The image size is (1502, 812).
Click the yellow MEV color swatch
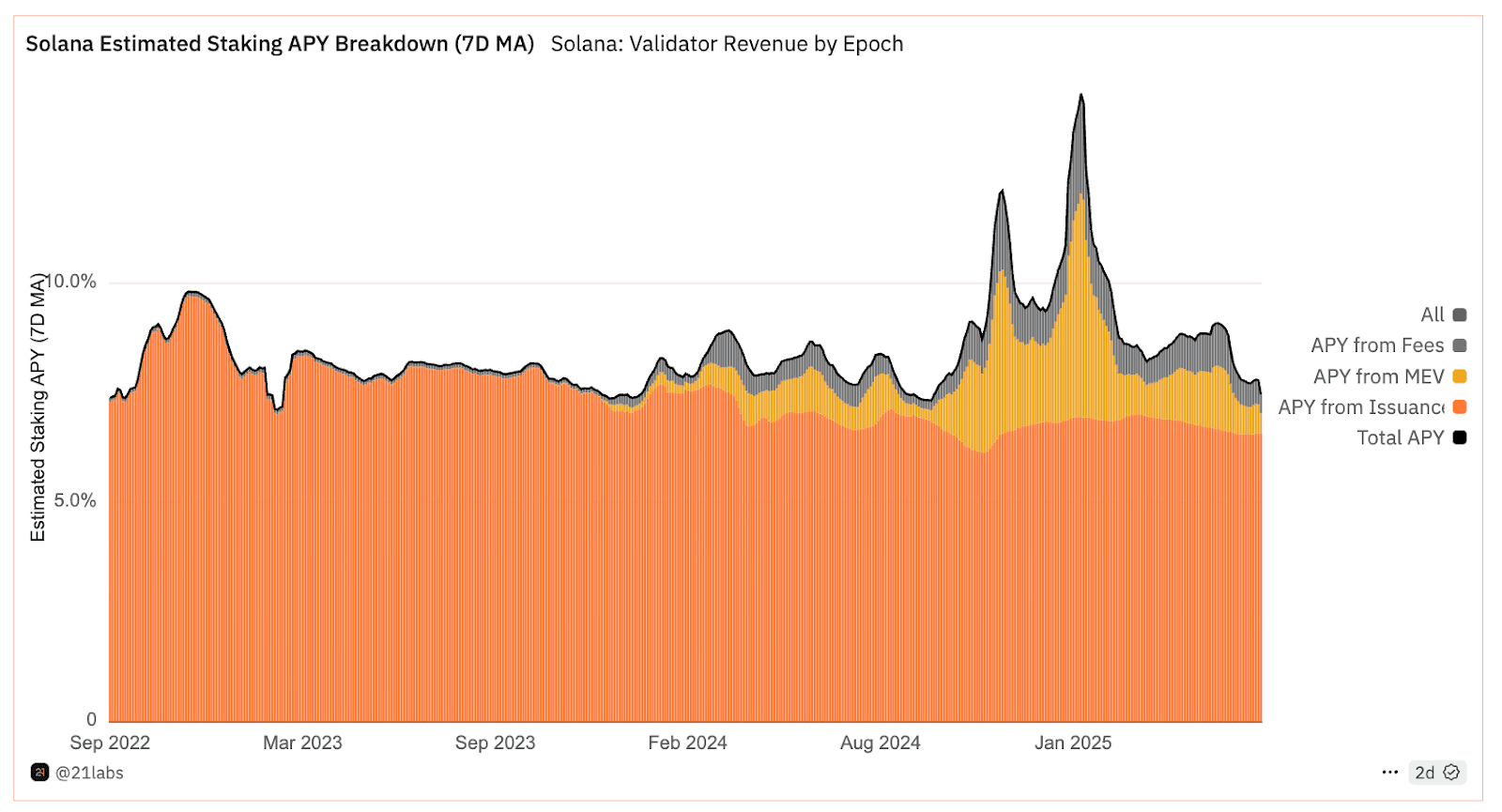[x=1460, y=376]
